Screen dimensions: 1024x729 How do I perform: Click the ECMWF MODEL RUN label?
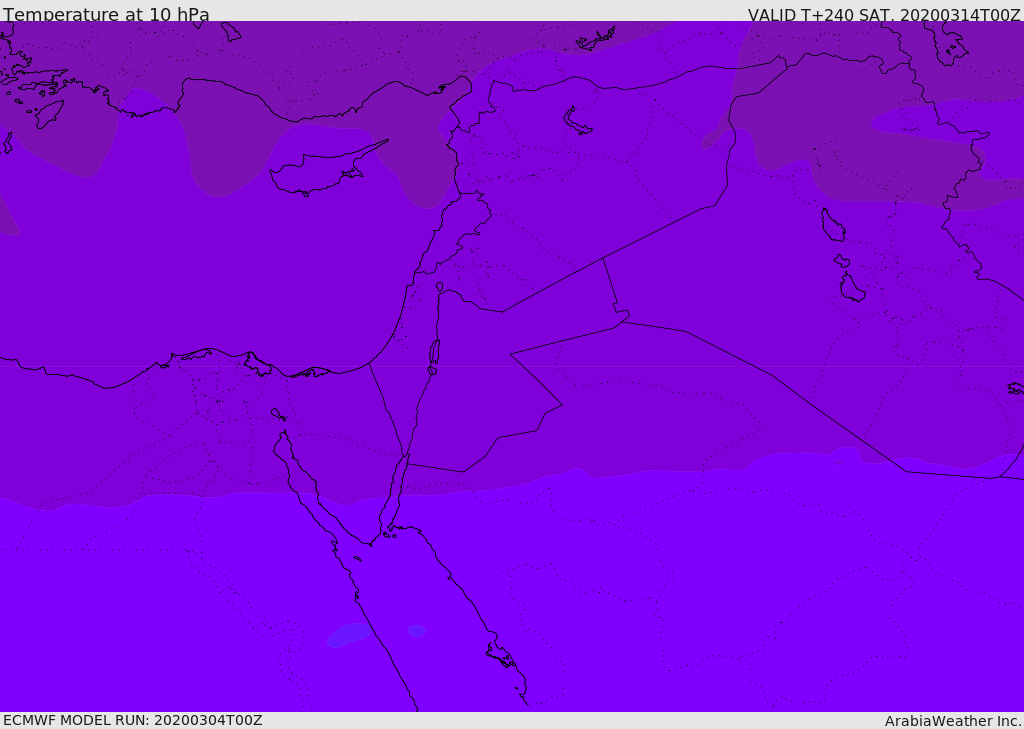pyautogui.click(x=132, y=720)
